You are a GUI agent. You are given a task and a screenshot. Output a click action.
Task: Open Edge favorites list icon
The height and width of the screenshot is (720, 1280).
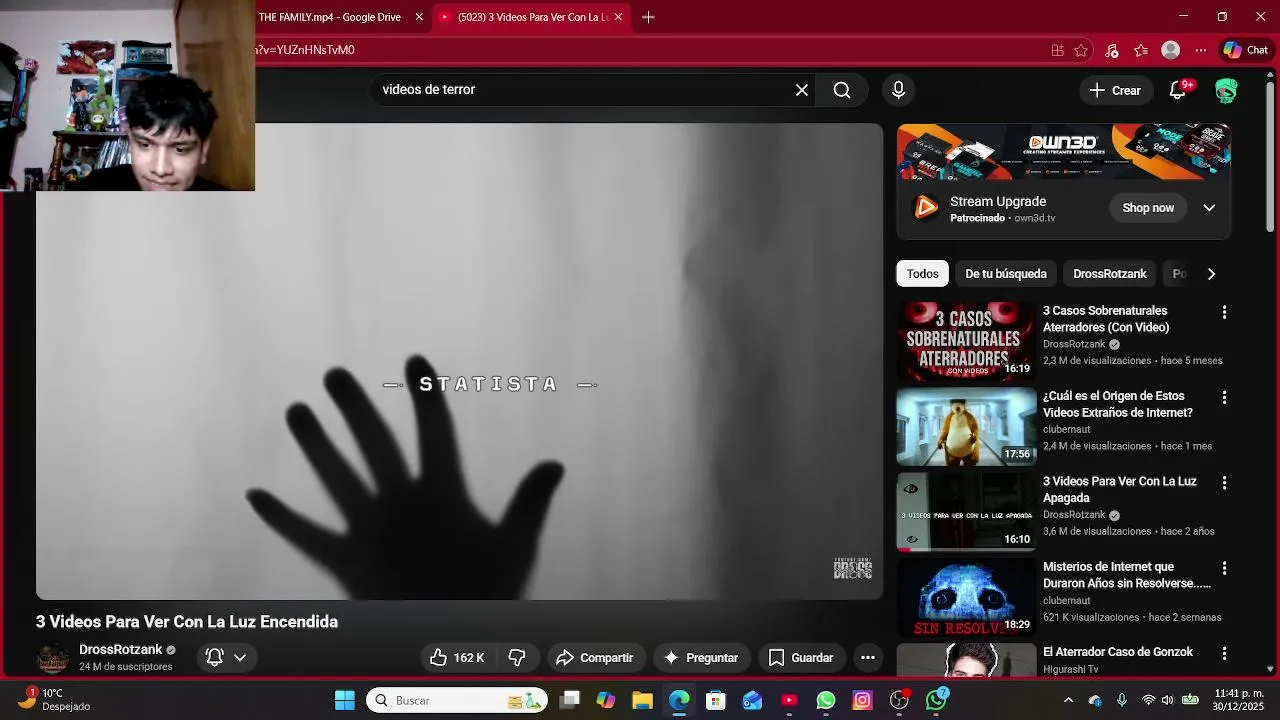[1141, 50]
